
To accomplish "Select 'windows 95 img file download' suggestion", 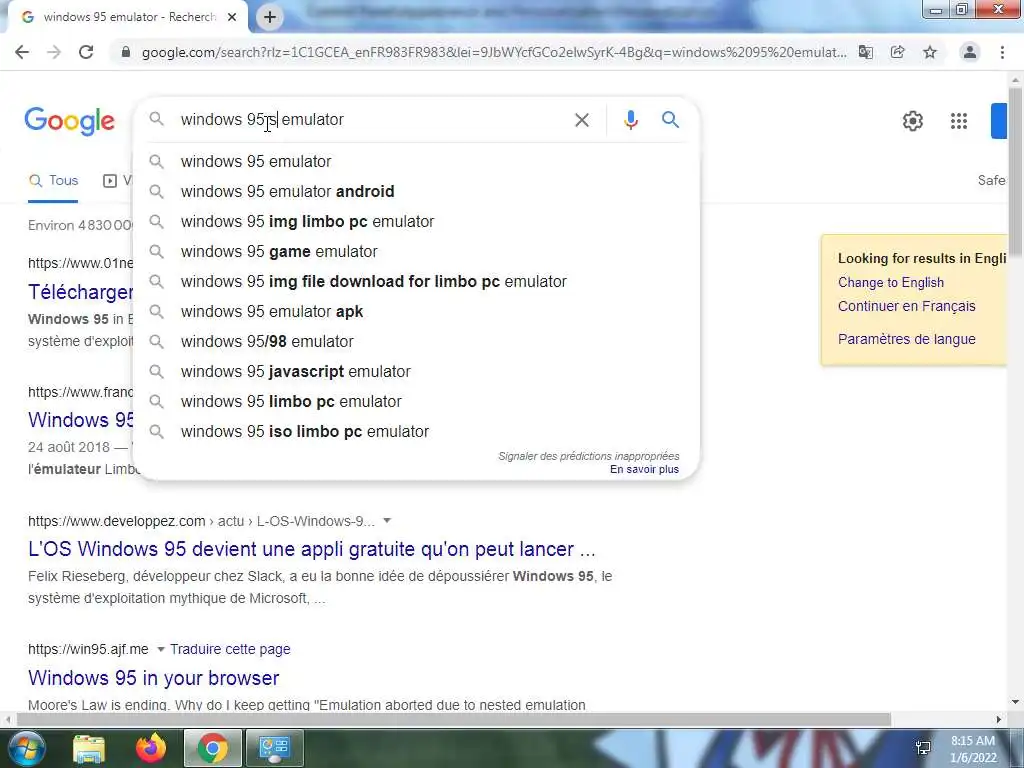I will (x=415, y=281).
